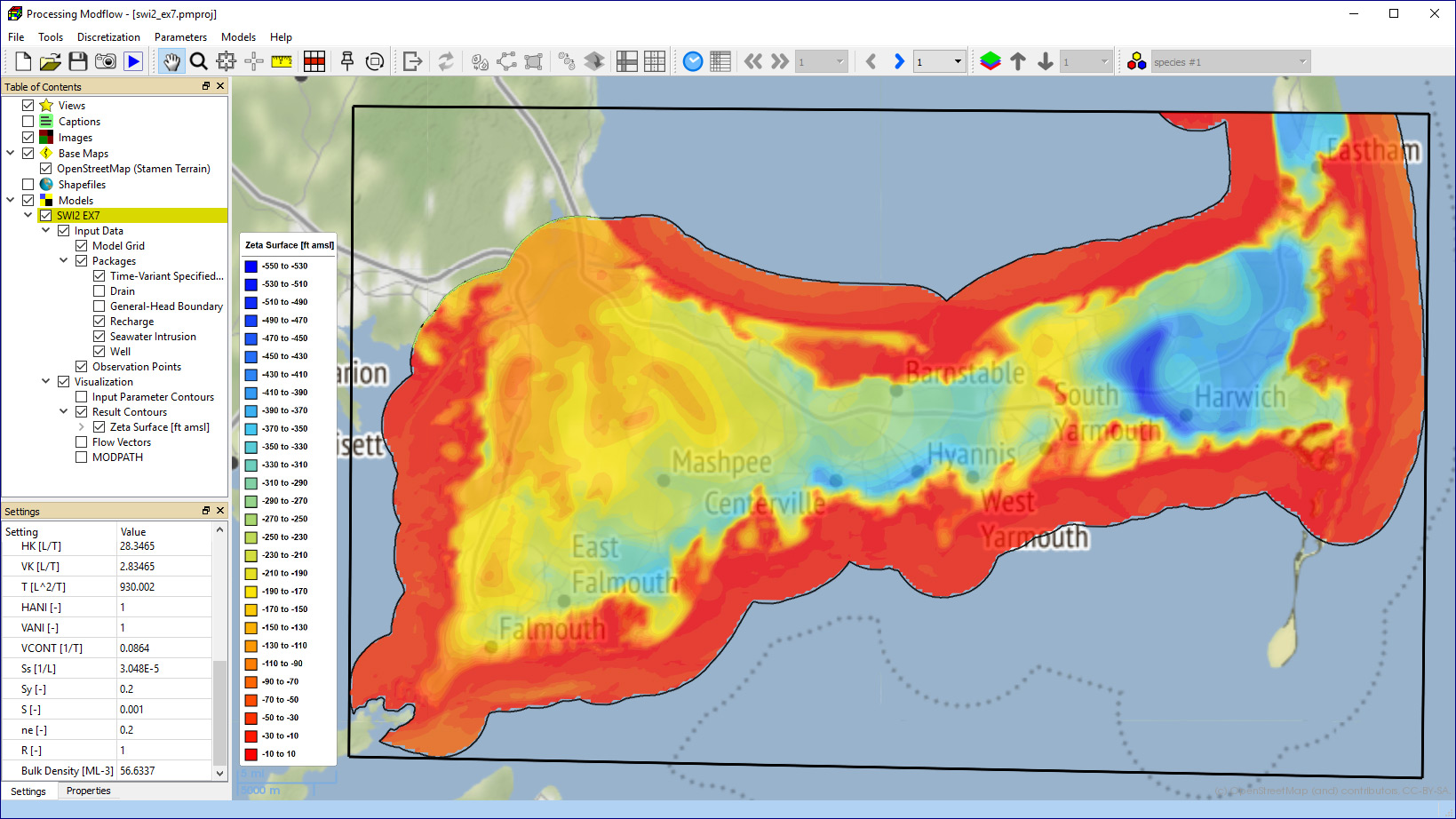Click the -550 to -530 legend swatch
Image resolution: width=1456 pixels, height=819 pixels.
click(x=251, y=266)
